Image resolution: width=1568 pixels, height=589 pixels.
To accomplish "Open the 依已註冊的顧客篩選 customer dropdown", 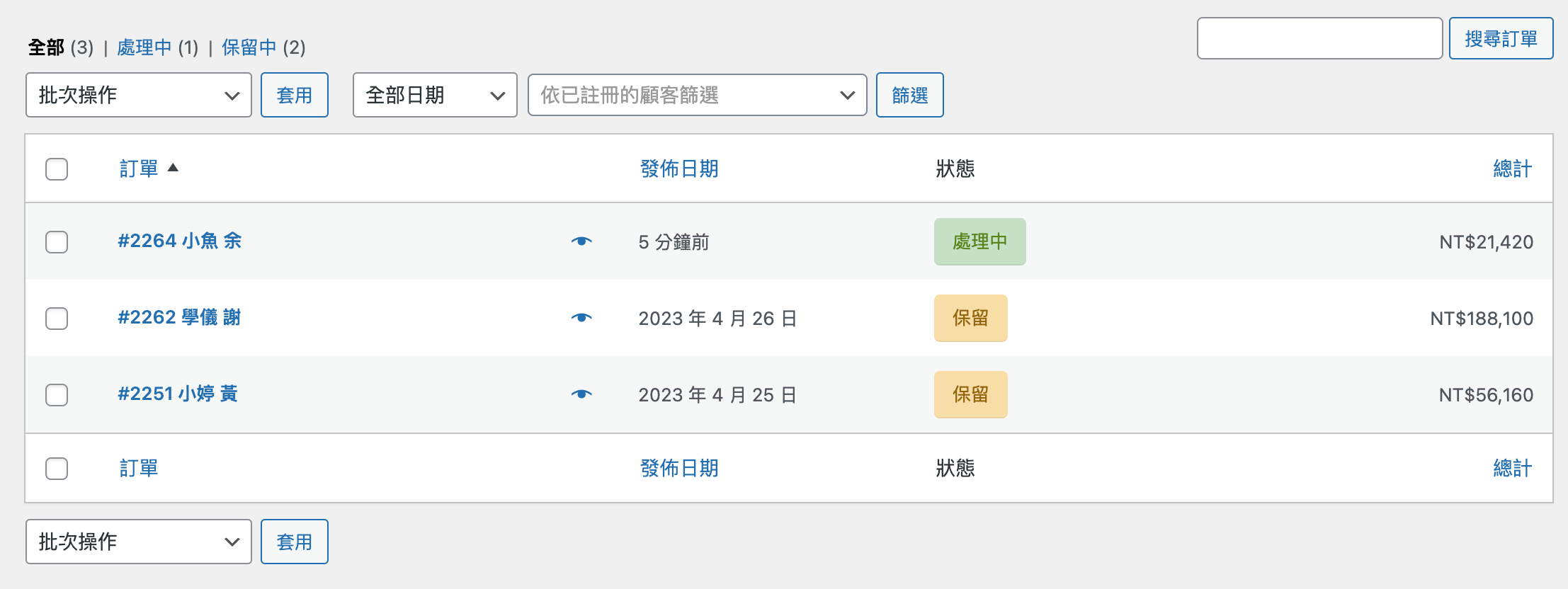I will tap(697, 95).
